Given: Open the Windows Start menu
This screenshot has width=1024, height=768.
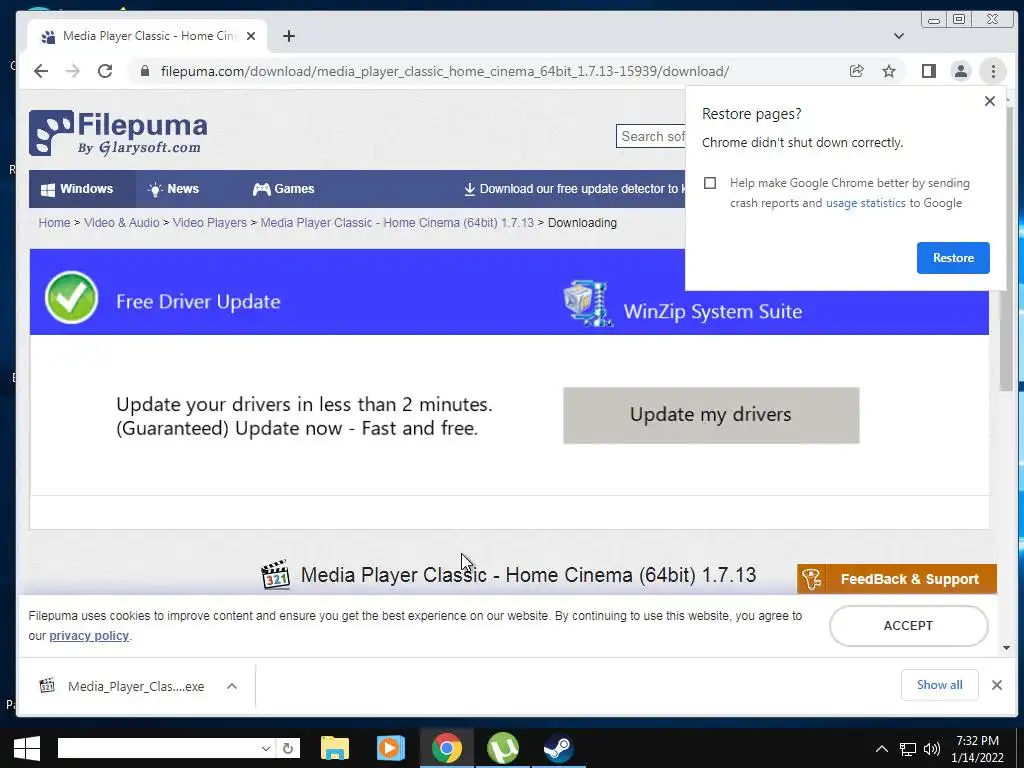Looking at the screenshot, I should tap(27, 748).
